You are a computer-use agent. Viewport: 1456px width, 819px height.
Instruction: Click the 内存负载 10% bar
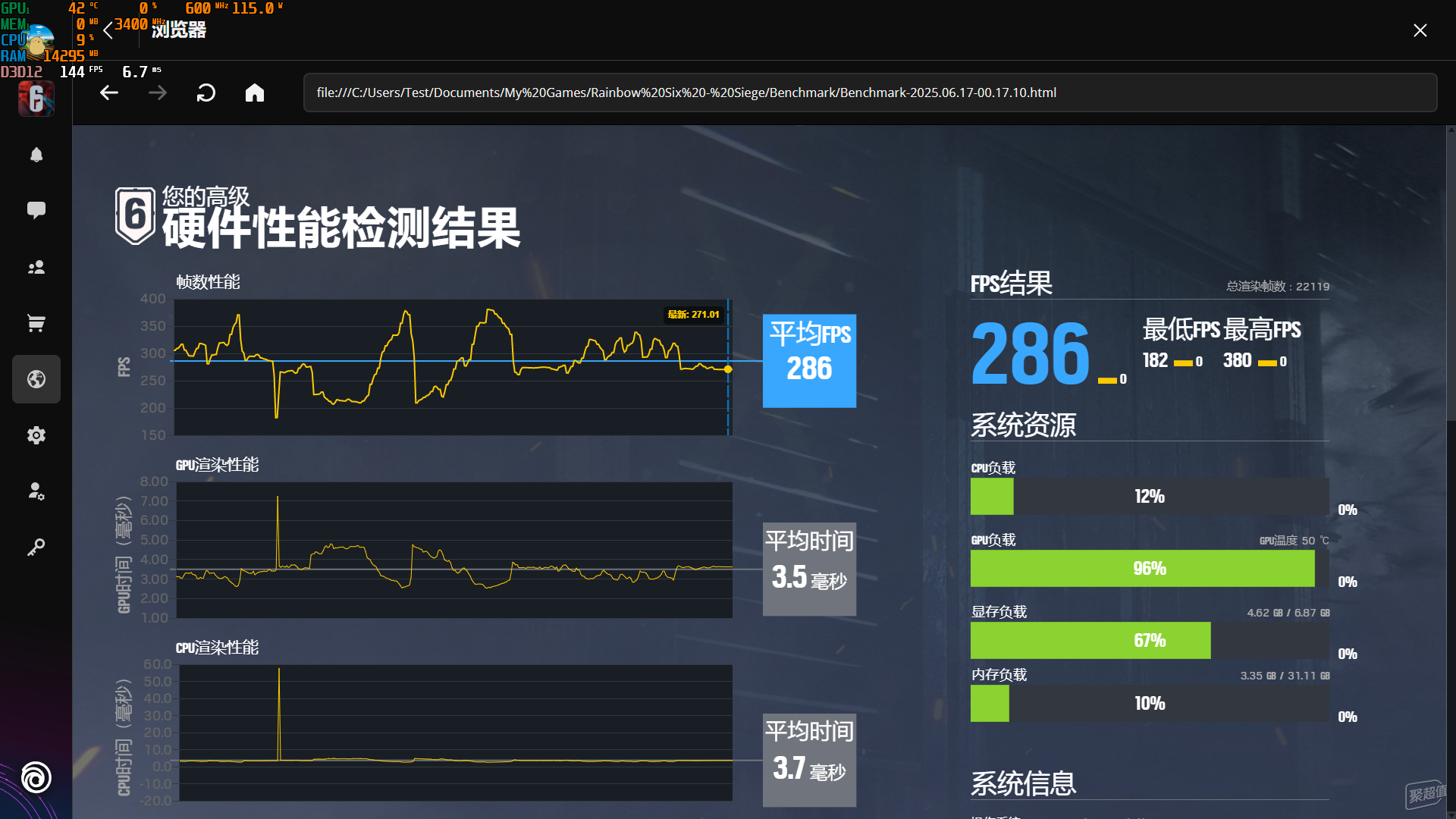1150,703
